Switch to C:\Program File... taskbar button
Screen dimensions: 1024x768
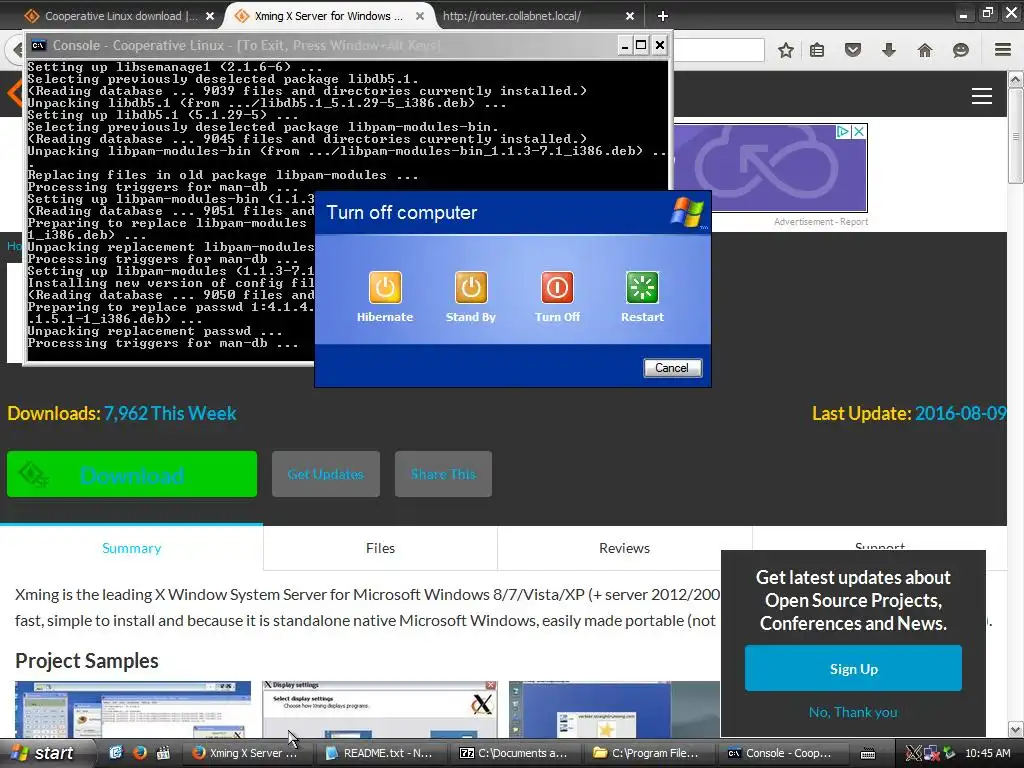click(648, 753)
